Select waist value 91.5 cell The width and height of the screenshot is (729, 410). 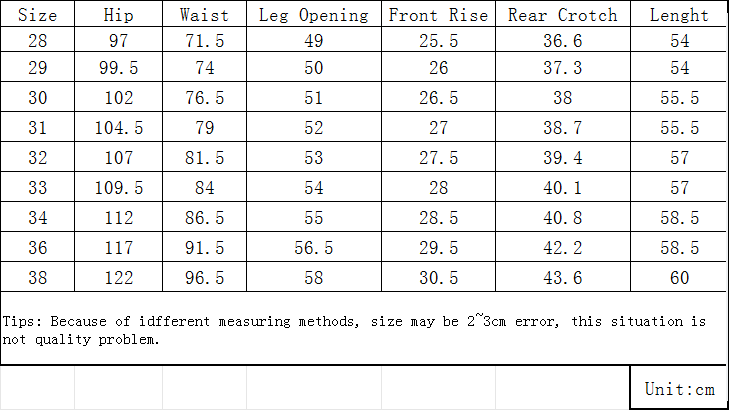click(205, 247)
